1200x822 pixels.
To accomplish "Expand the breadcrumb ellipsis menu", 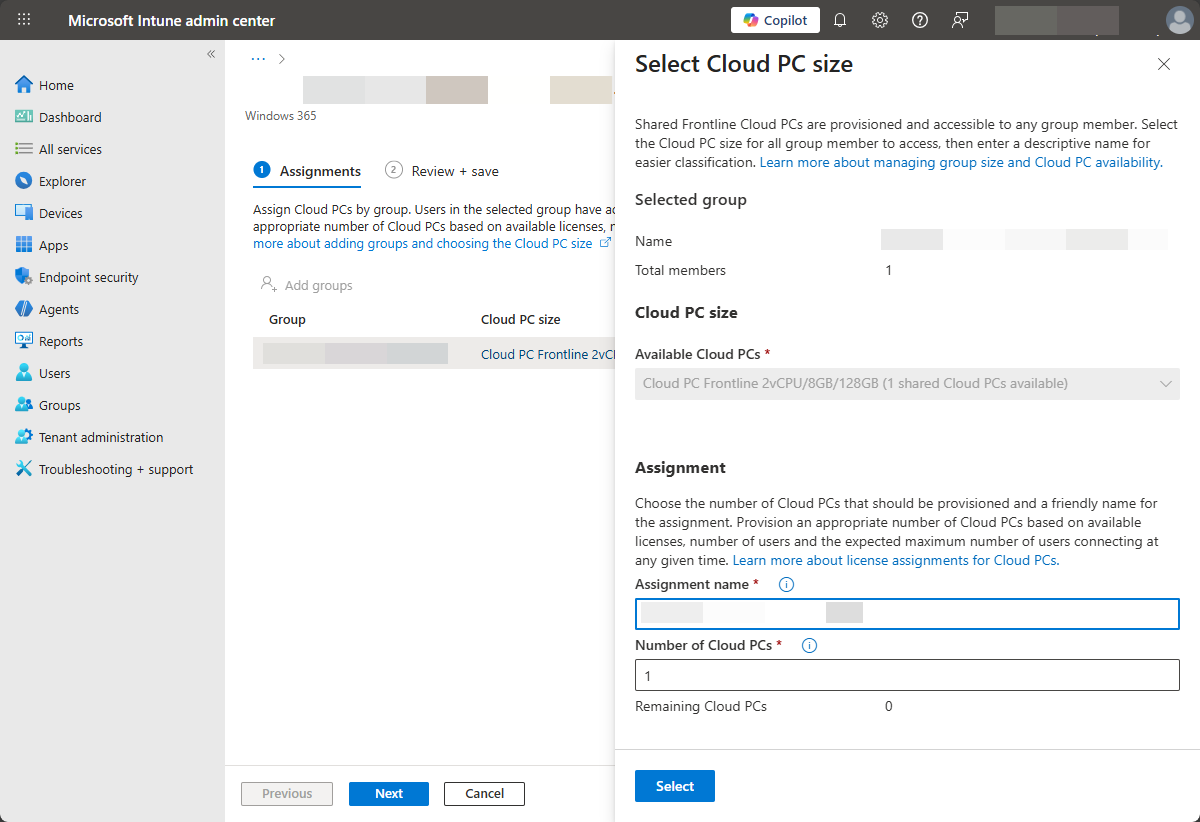I will pyautogui.click(x=258, y=59).
